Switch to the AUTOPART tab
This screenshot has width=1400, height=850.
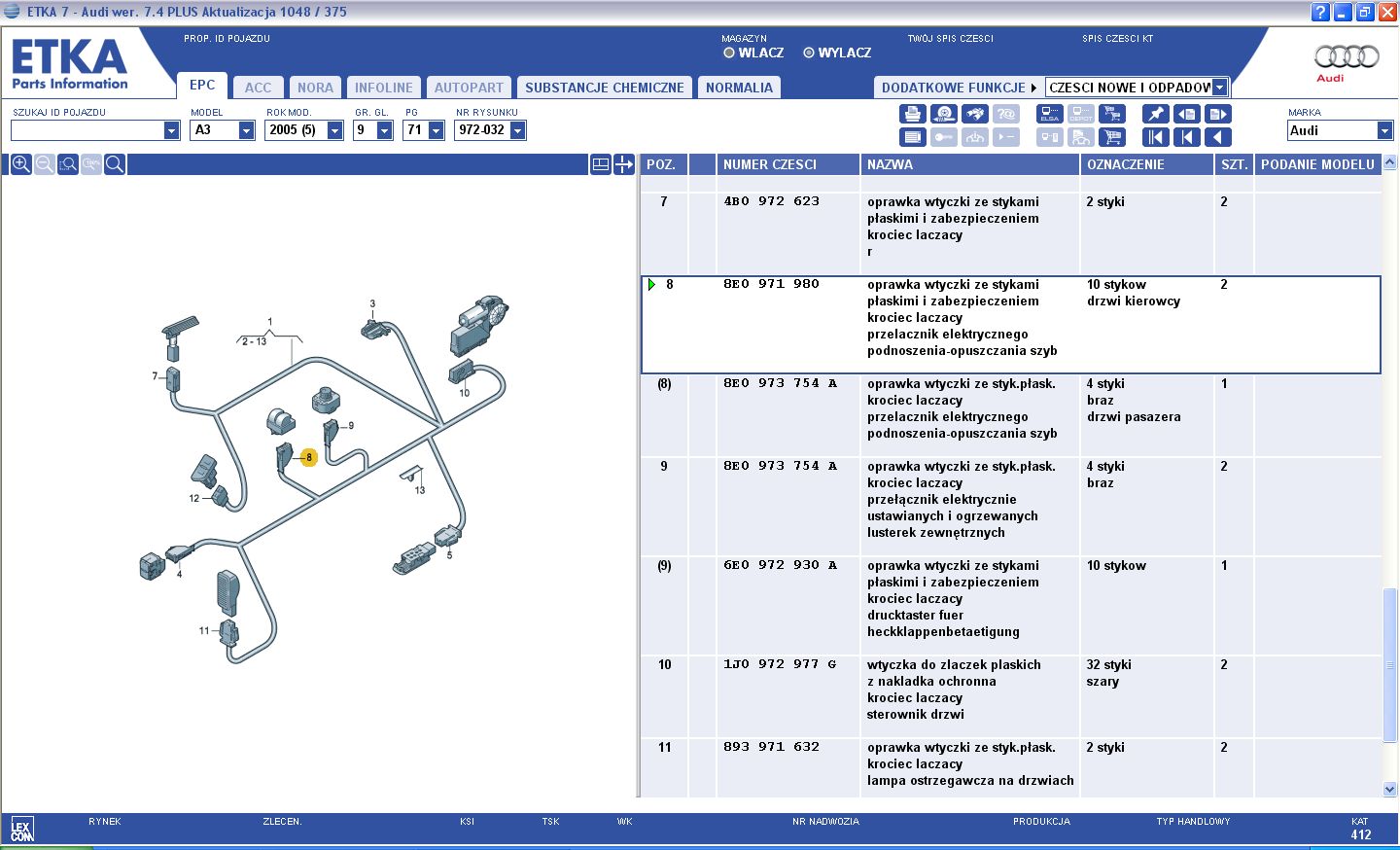click(470, 88)
